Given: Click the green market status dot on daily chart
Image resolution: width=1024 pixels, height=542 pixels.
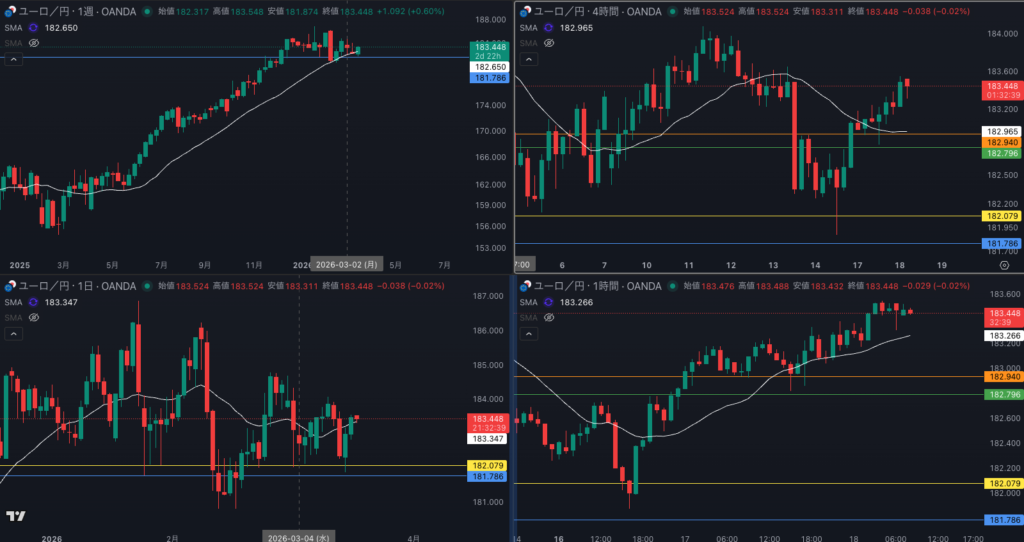Looking at the screenshot, I should coord(147,287).
